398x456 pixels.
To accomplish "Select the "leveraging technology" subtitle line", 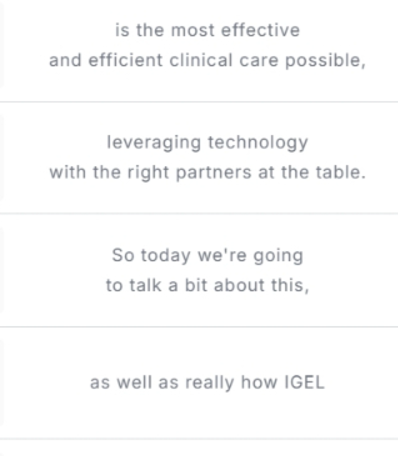I will 207,143.
